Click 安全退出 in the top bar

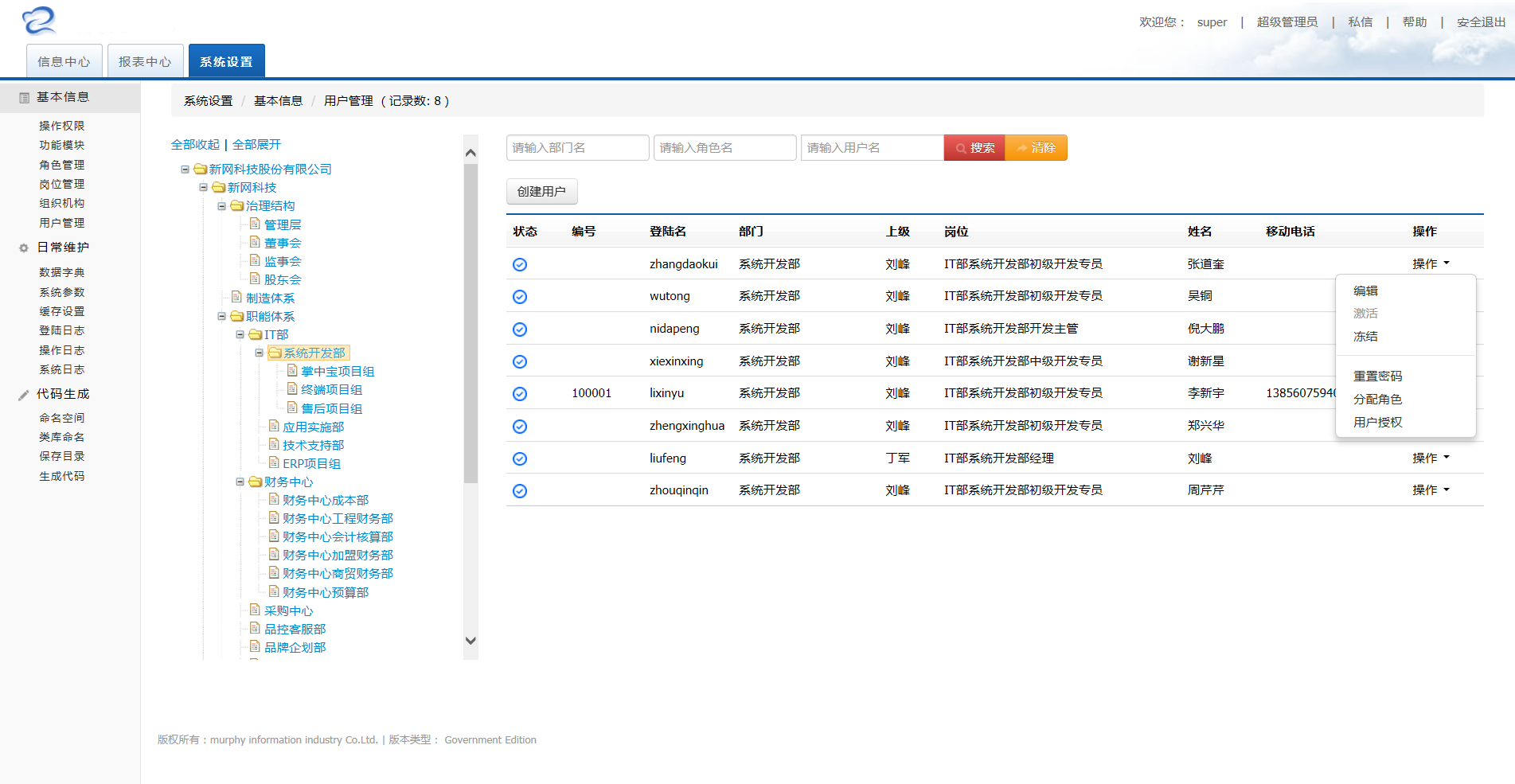1481,22
